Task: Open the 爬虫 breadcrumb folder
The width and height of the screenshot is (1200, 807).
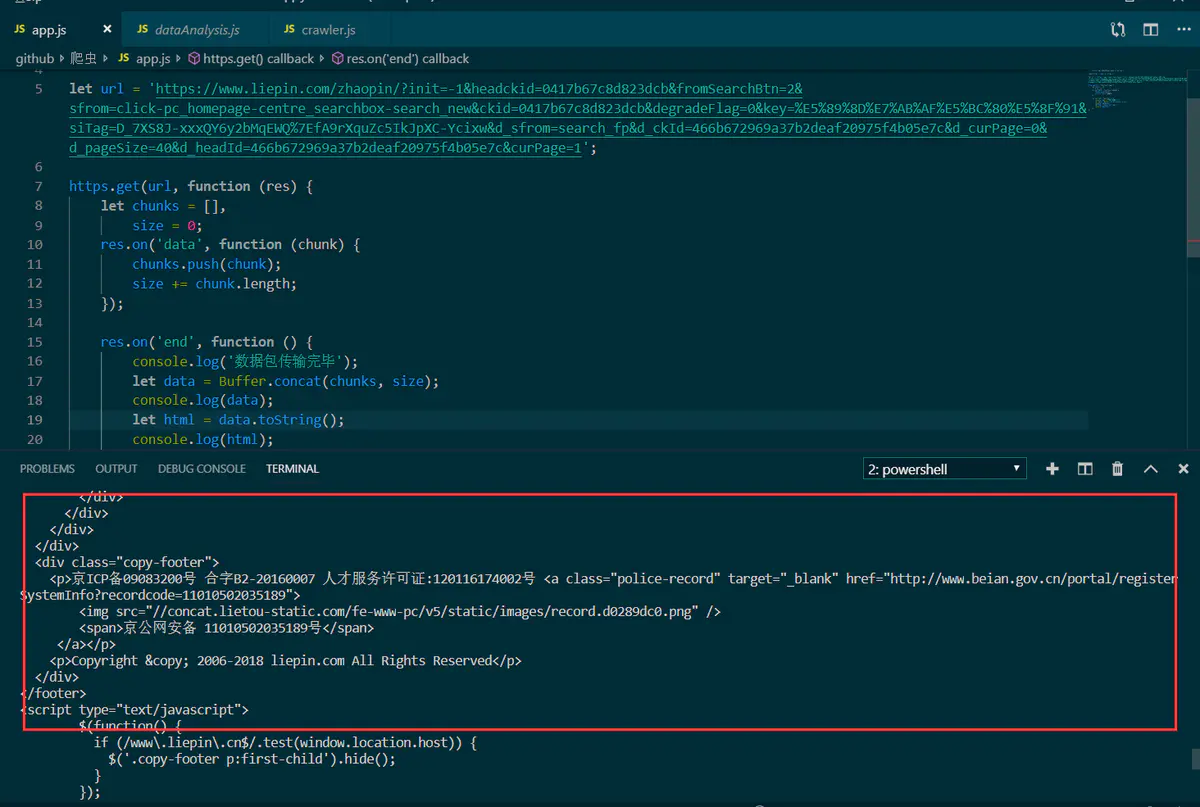Action: [x=84, y=59]
